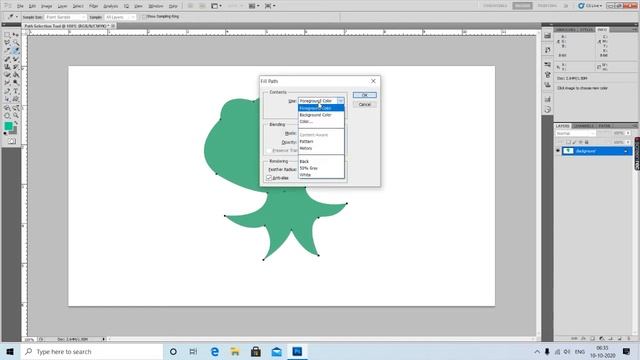Reset default foreground and background colors
The height and width of the screenshot is (360, 640).
(5, 133)
